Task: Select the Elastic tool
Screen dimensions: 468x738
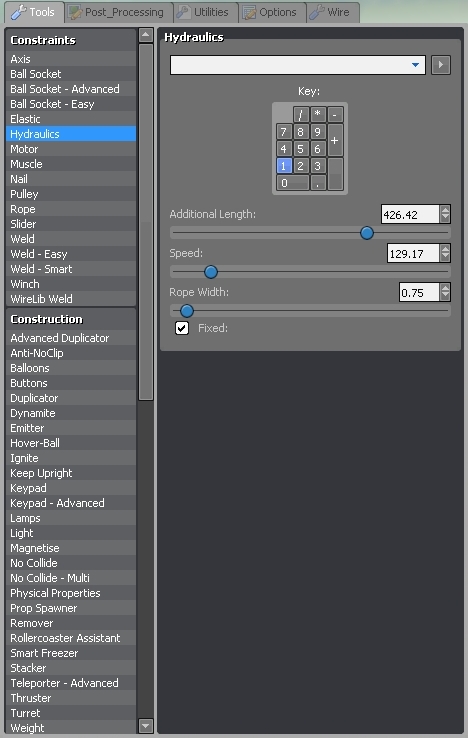Action: 71,119
